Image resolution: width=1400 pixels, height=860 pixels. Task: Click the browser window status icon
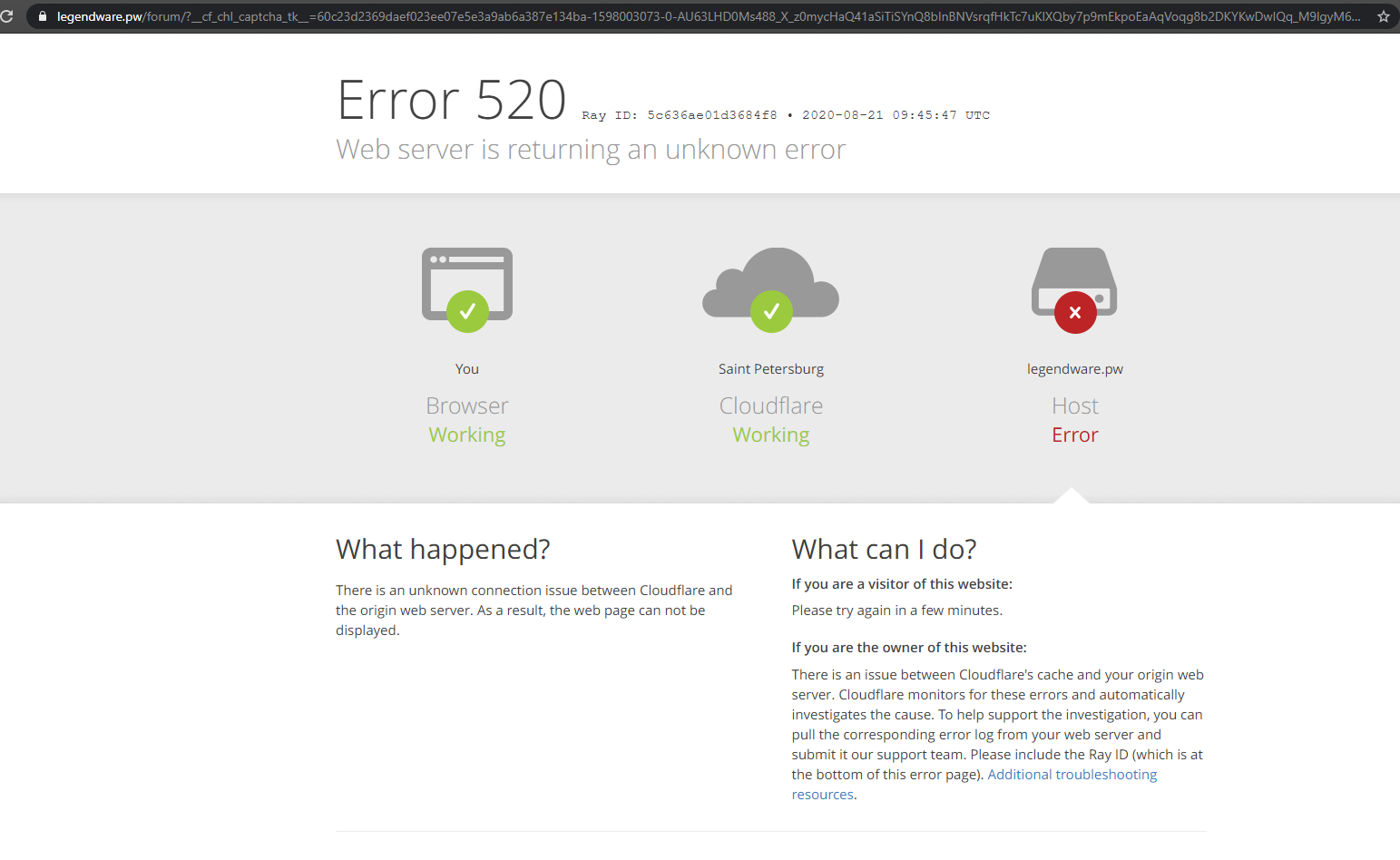point(467,290)
